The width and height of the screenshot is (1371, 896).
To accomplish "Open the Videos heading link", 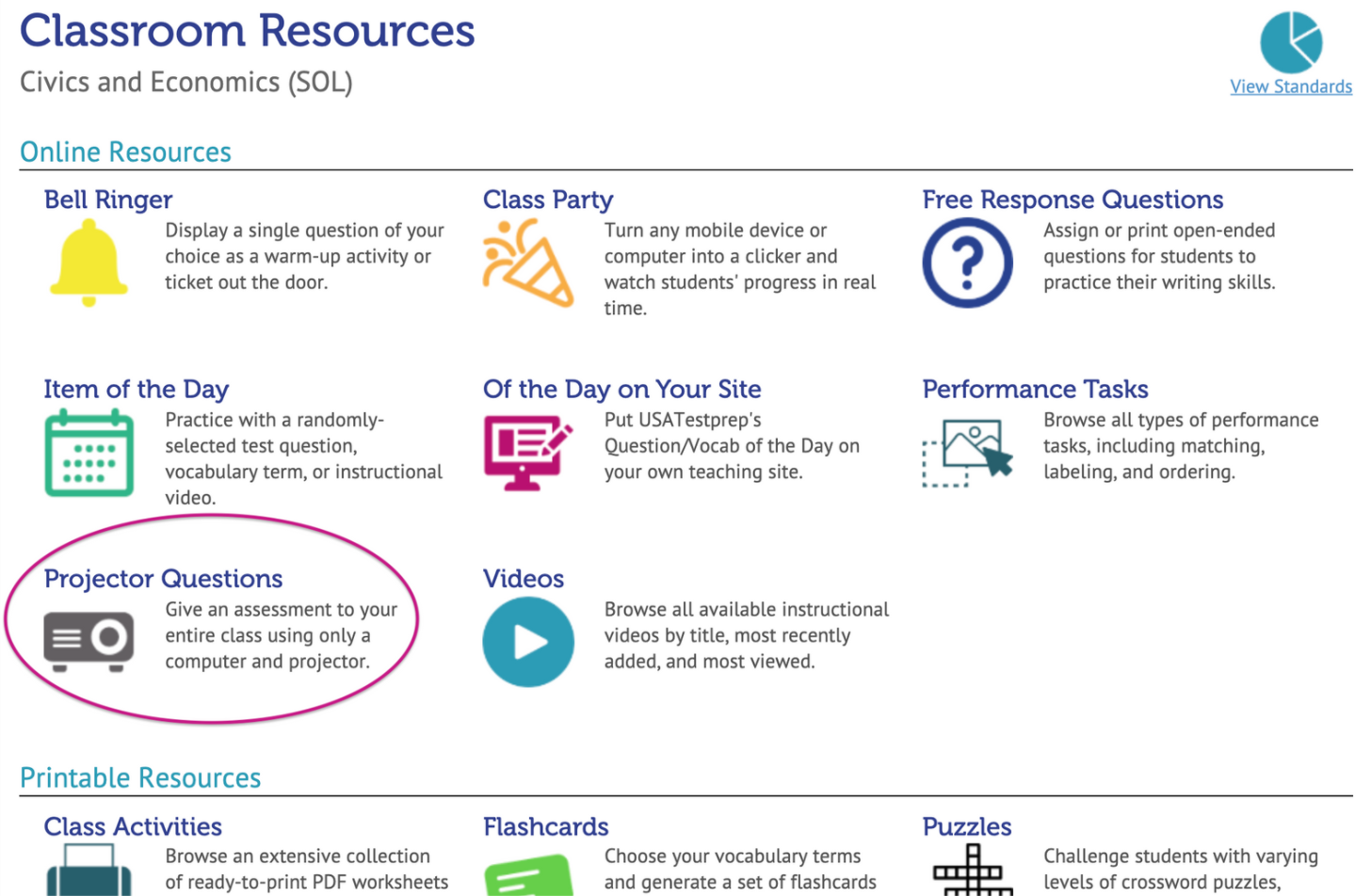I will (x=524, y=578).
